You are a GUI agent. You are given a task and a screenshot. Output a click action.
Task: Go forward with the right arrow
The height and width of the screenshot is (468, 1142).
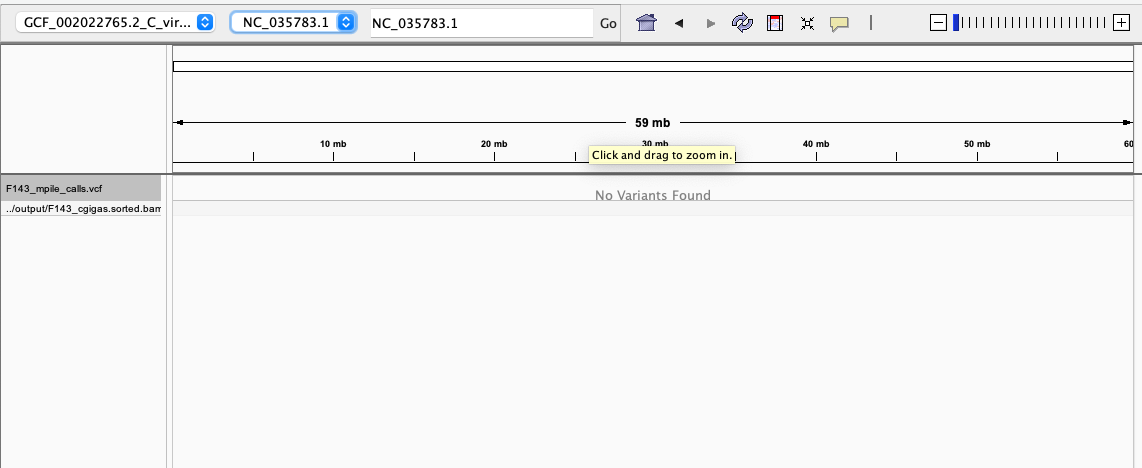pyautogui.click(x=711, y=23)
